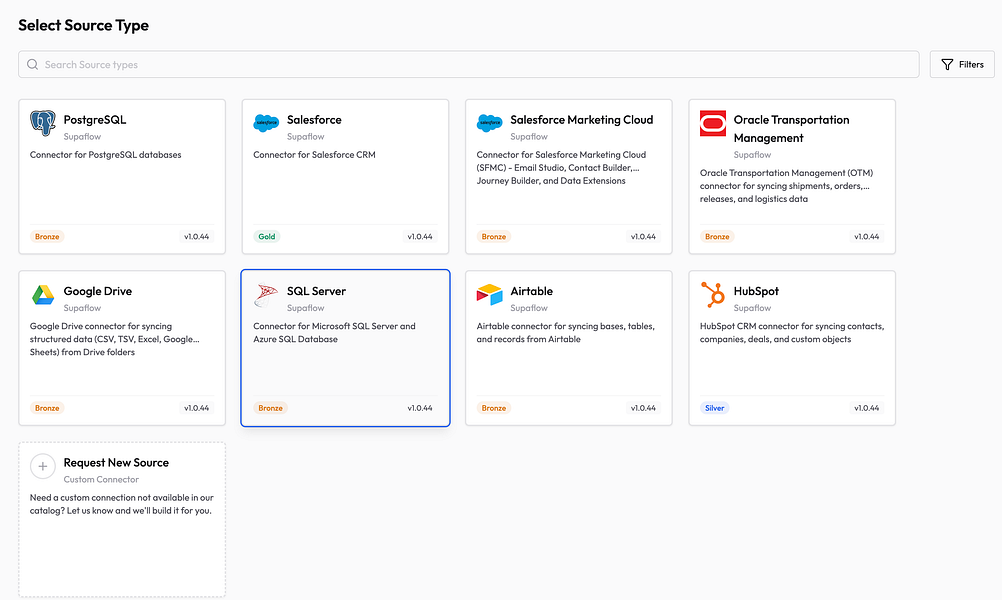Click the PostgreSQL elephant icon

43,123
